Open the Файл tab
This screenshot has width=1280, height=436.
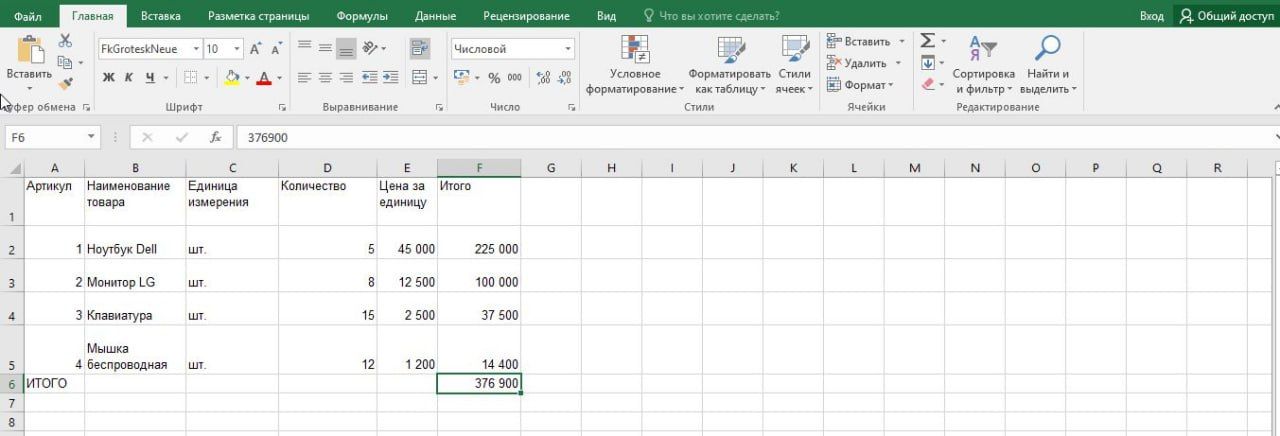[28, 16]
